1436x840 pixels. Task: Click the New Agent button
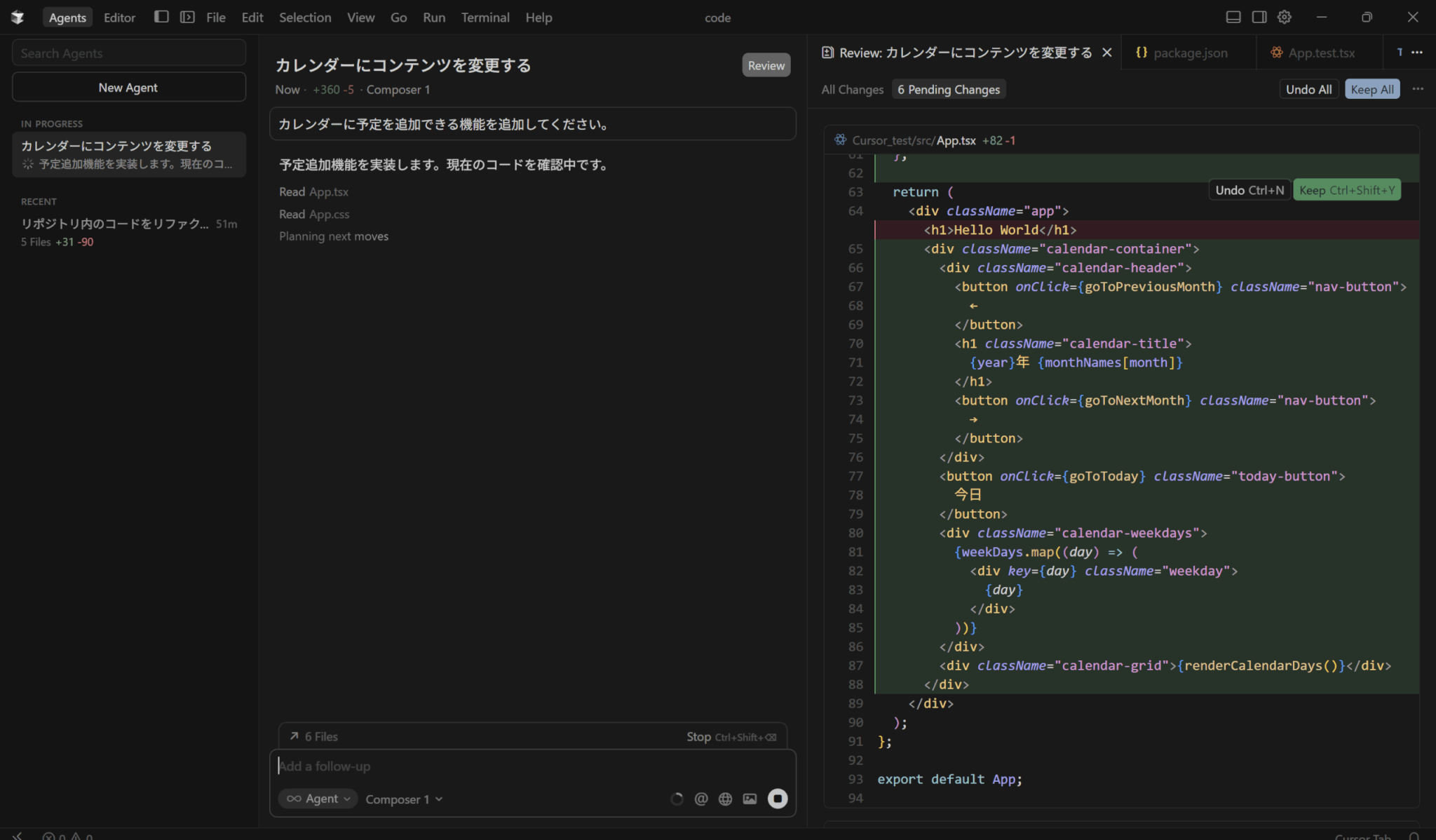click(x=128, y=88)
